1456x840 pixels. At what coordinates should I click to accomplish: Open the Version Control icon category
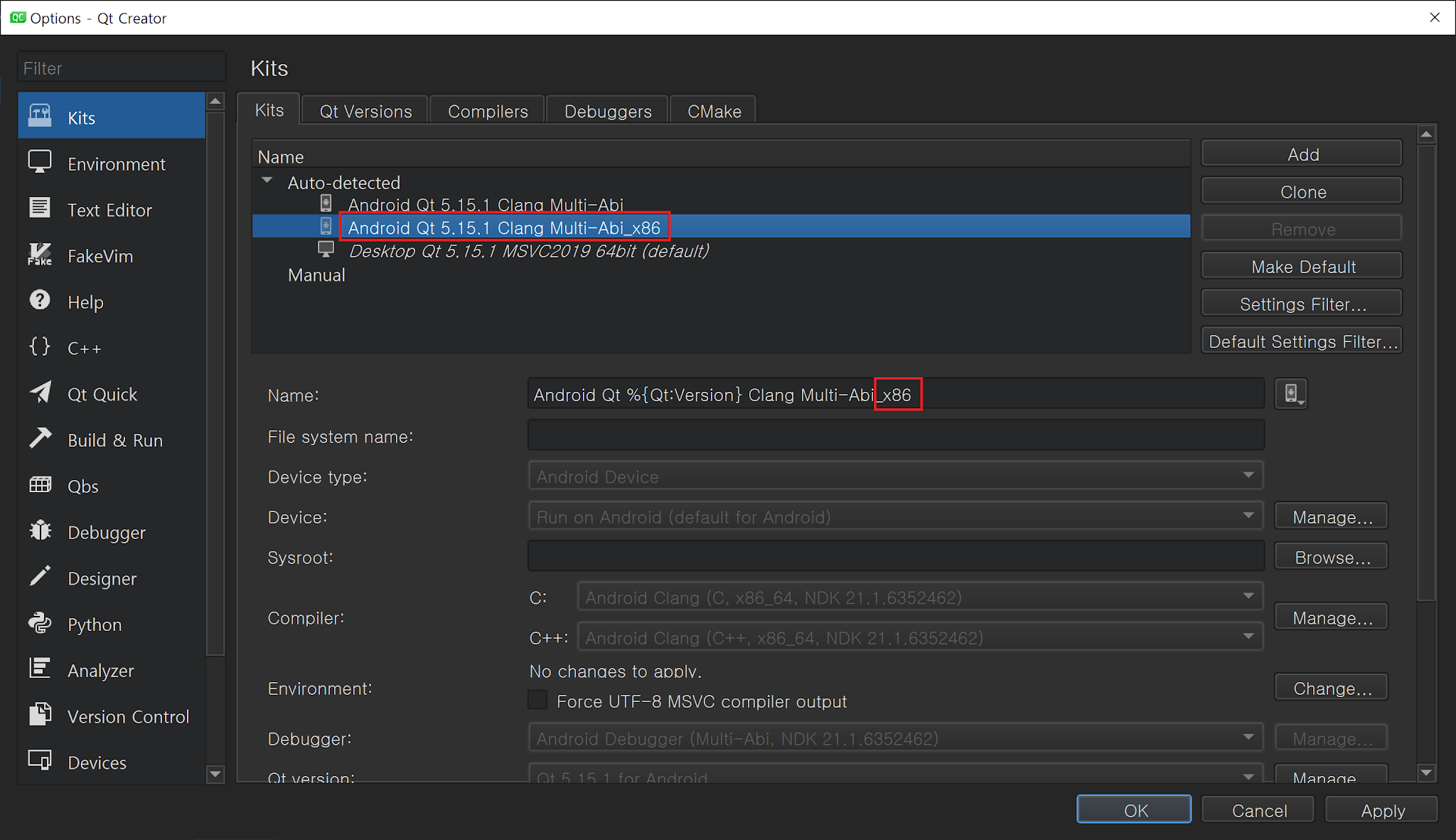click(x=40, y=715)
